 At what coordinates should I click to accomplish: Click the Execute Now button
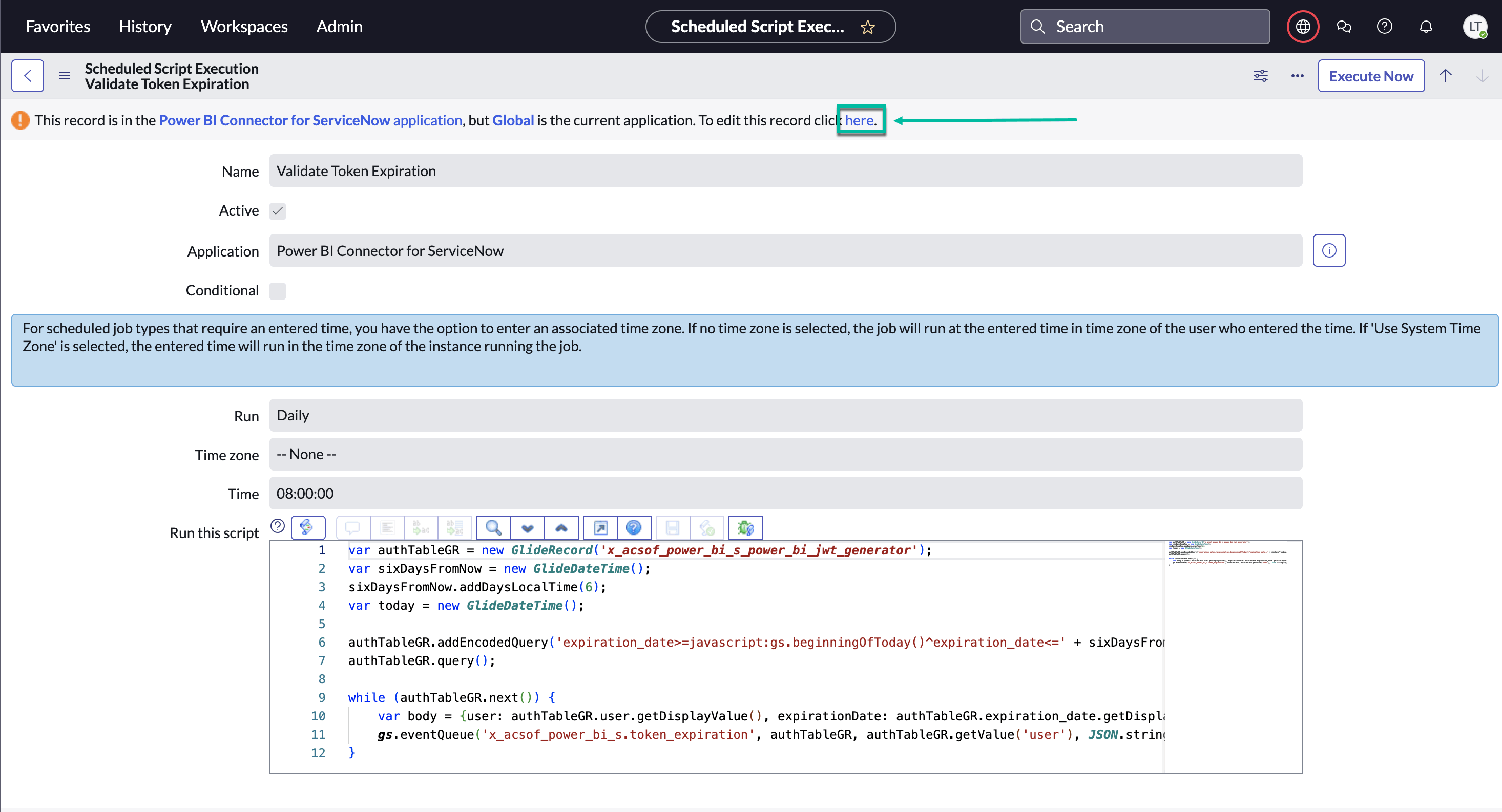(1371, 76)
